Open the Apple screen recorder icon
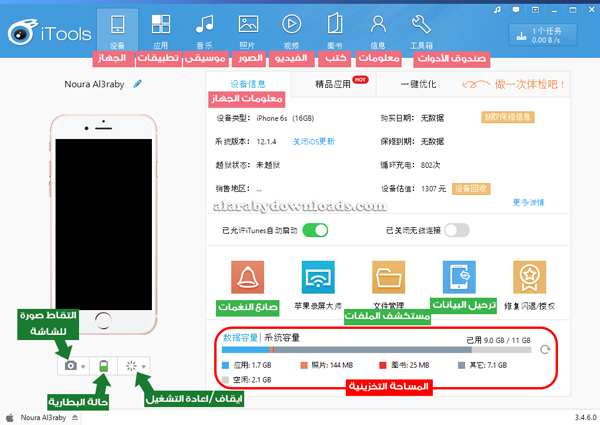 318,277
